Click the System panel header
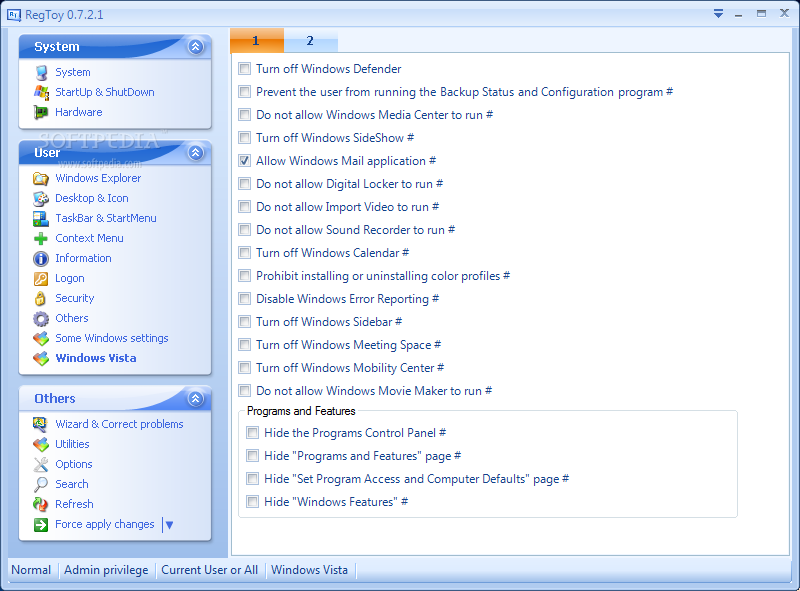This screenshot has width=800, height=591. (x=115, y=46)
